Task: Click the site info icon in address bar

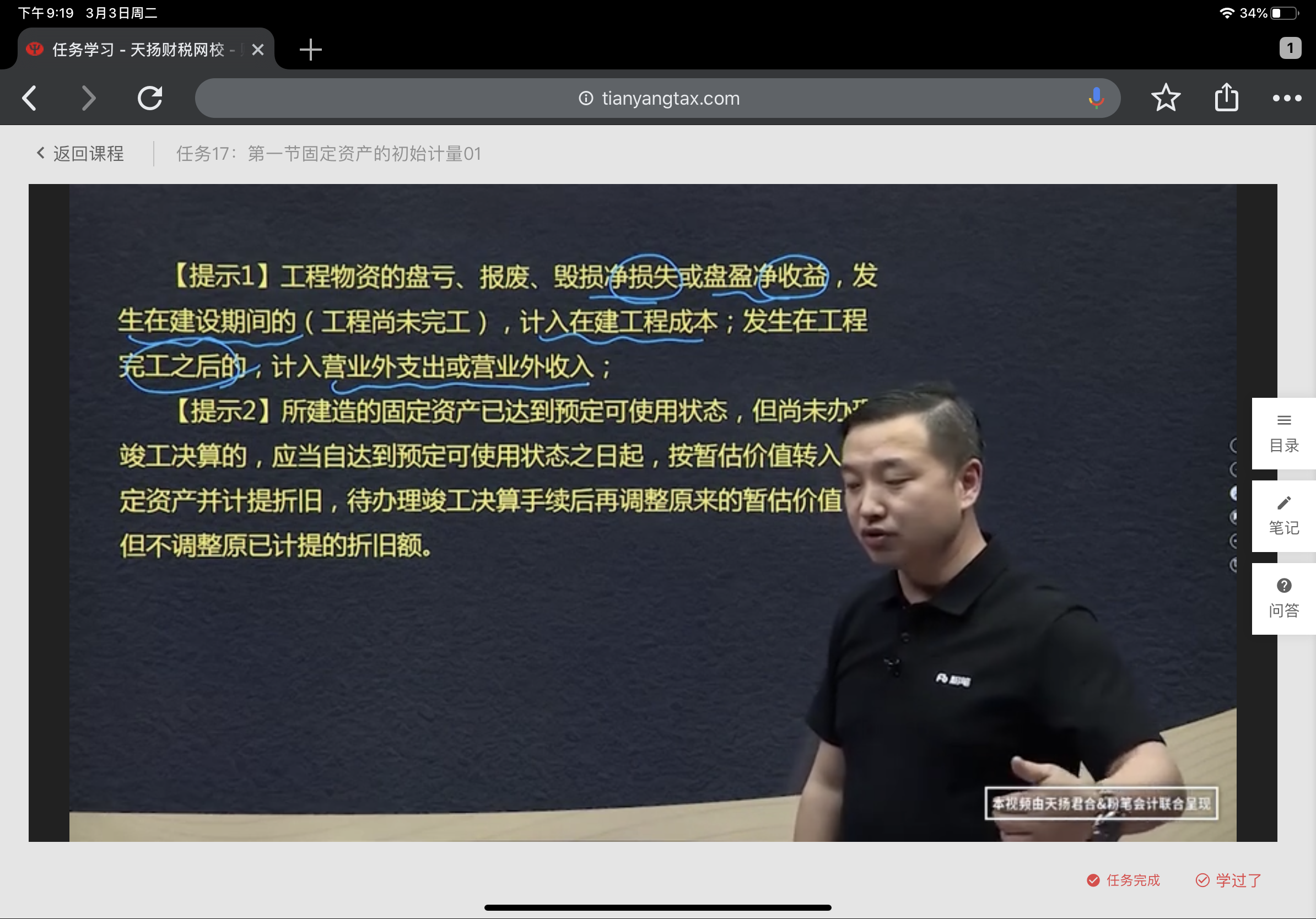Action: click(585, 99)
